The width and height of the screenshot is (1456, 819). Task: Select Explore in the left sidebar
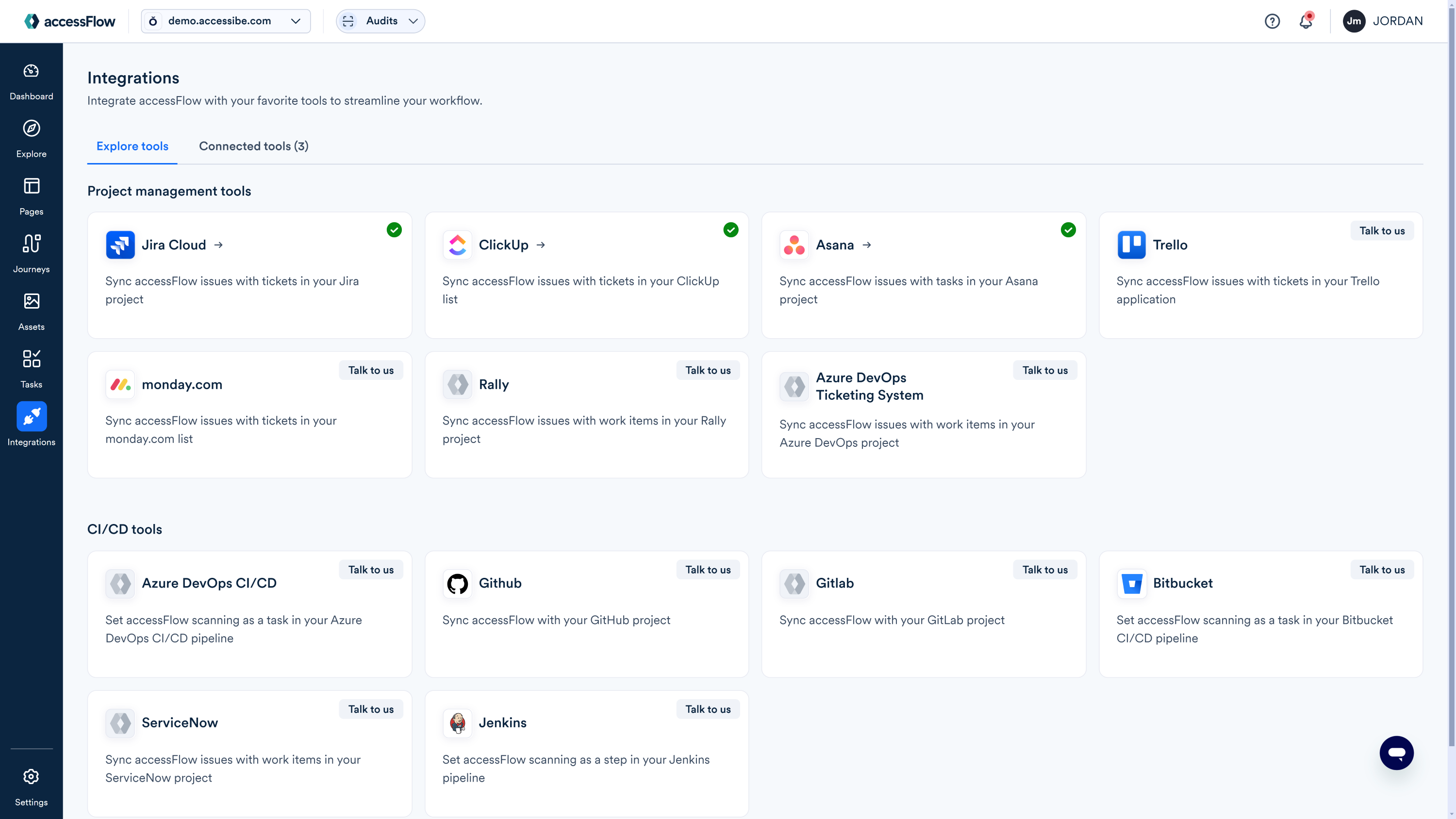[x=31, y=138]
